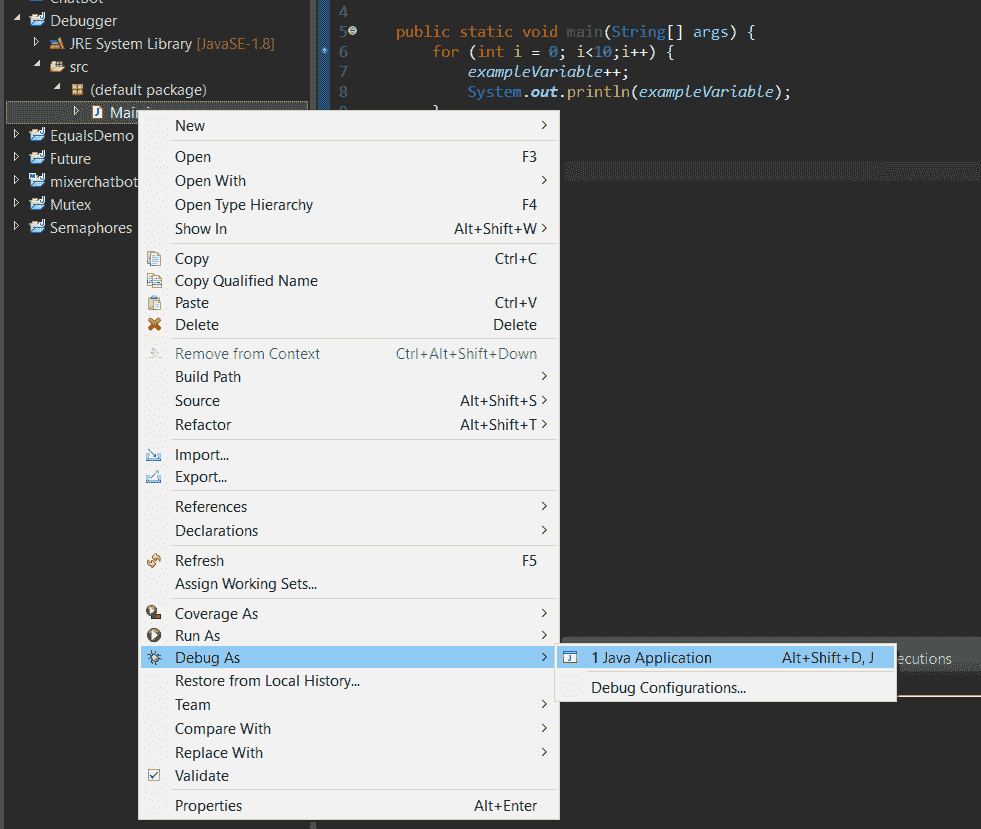The width and height of the screenshot is (981, 829).
Task: Click the Java Application launch icon
Action: tap(570, 658)
